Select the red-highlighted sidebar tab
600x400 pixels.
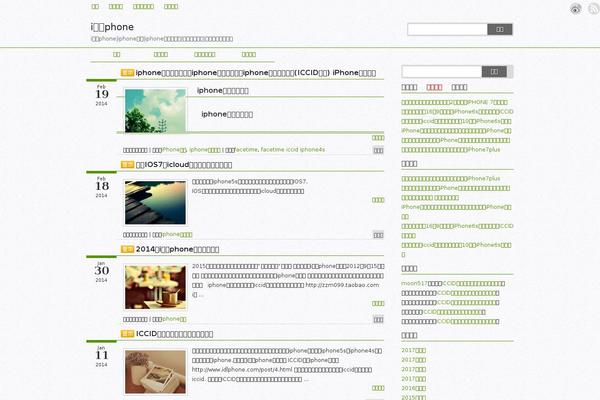point(434,87)
